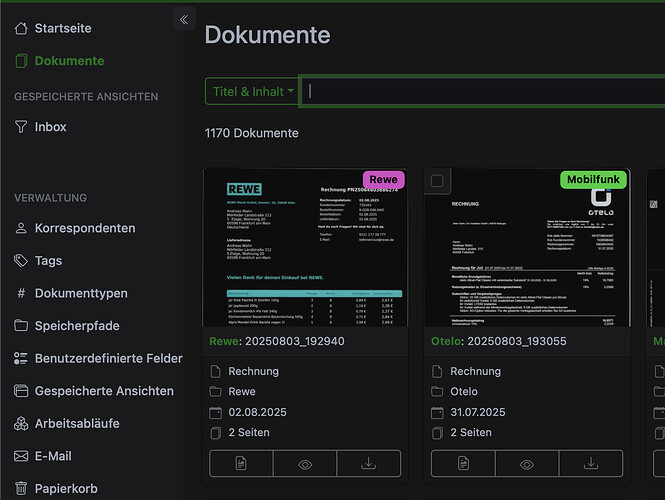
Task: Open Dokumente in the sidebar
Action: (69, 61)
